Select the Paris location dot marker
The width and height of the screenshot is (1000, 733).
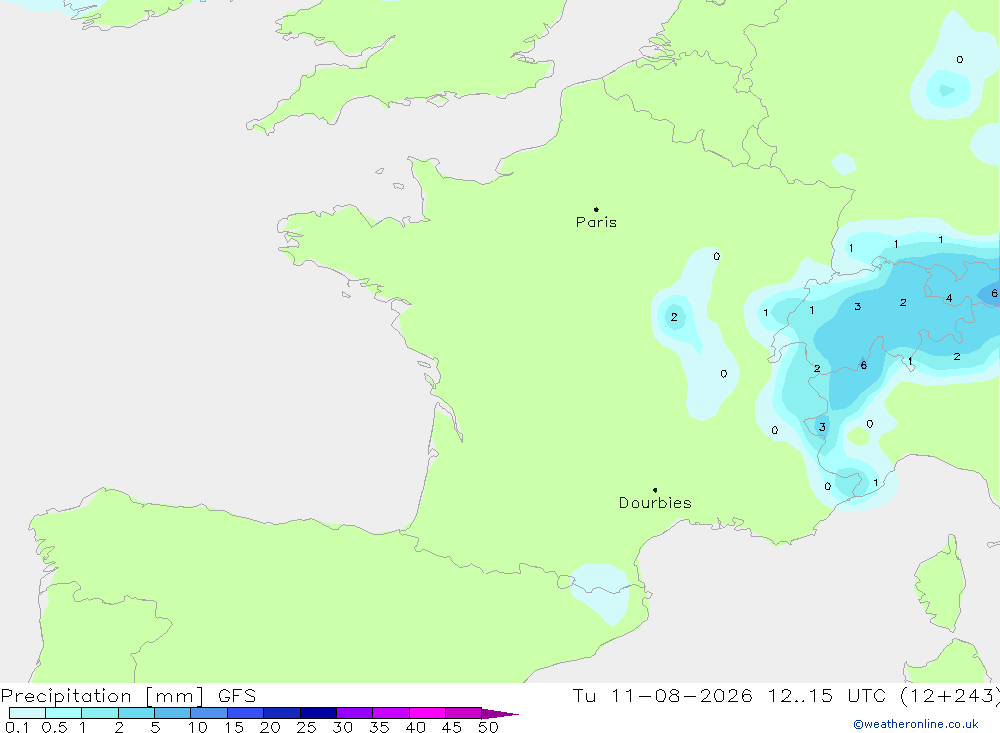(596, 209)
